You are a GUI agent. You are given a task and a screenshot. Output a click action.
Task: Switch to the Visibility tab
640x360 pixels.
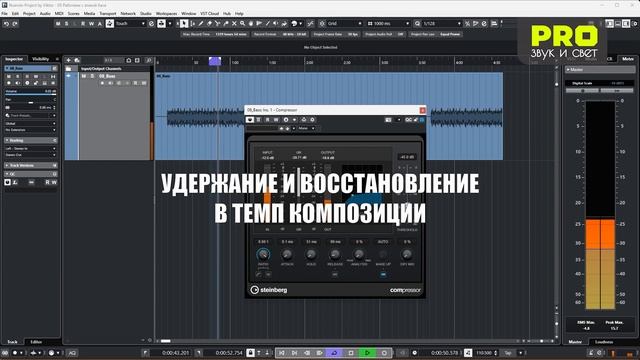(x=40, y=59)
